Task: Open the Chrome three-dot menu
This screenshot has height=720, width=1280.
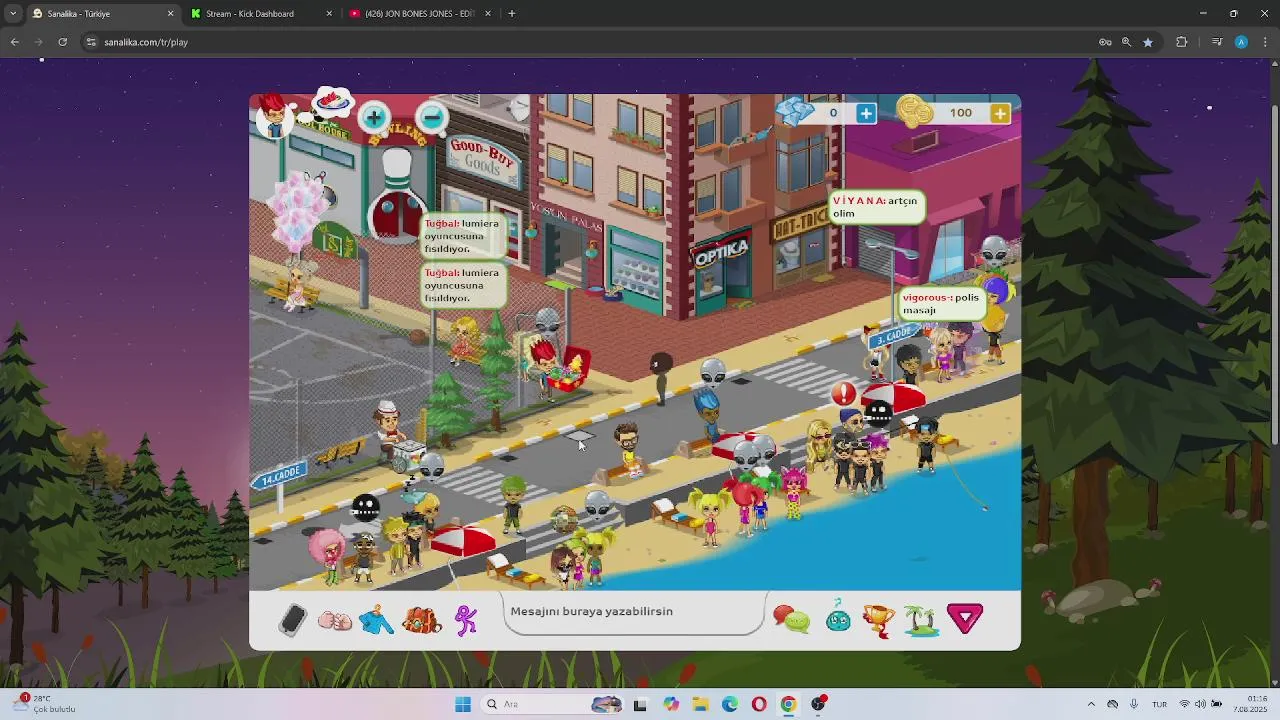Action: (1266, 42)
